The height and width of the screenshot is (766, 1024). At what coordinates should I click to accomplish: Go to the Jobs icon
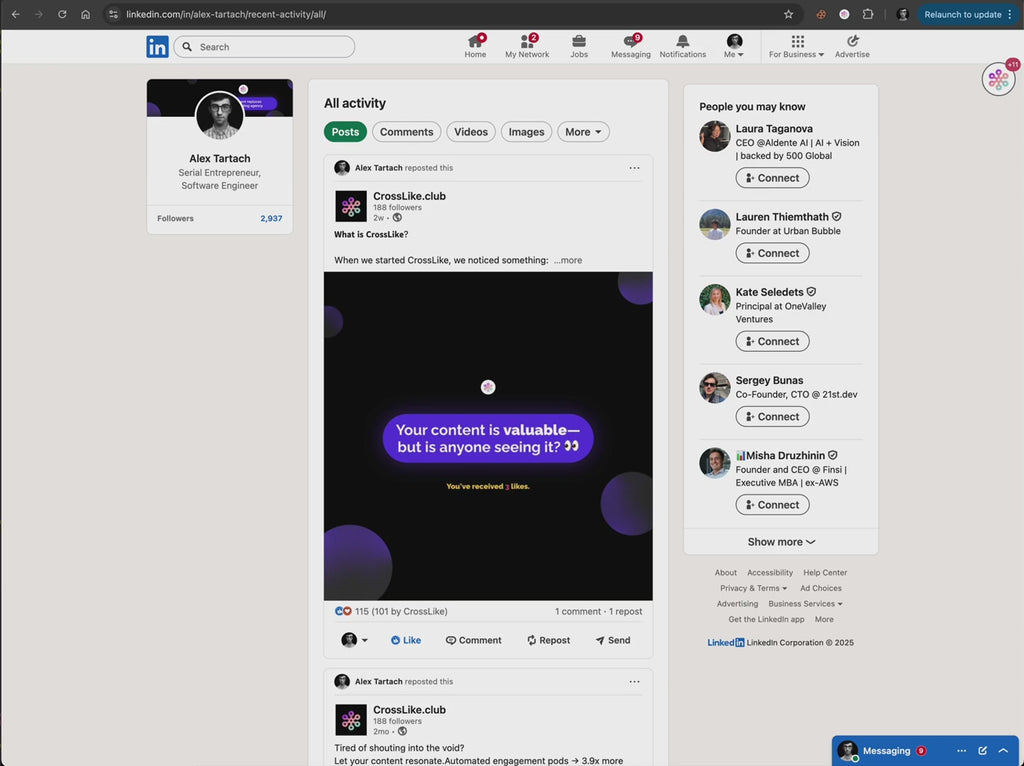click(x=579, y=46)
